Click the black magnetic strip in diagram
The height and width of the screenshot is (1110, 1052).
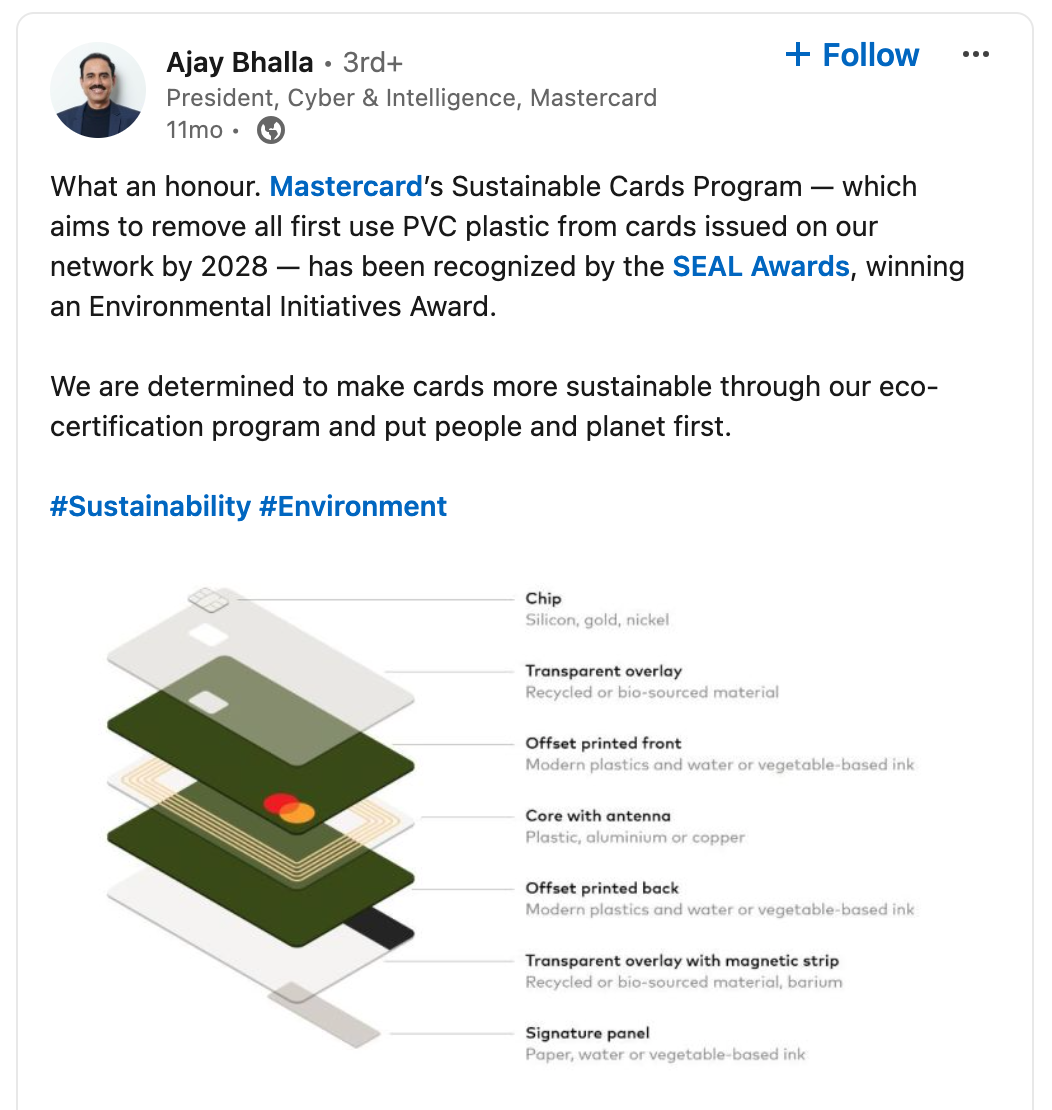[x=380, y=927]
